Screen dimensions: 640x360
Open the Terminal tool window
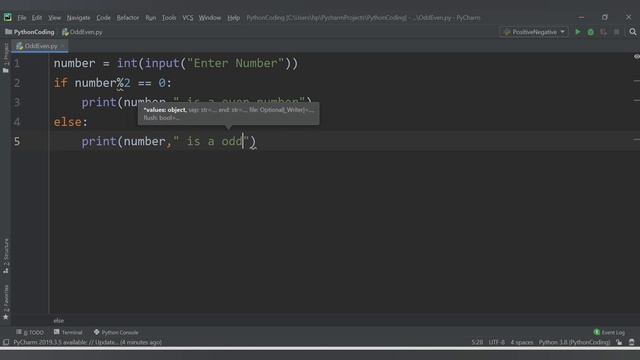(68, 332)
